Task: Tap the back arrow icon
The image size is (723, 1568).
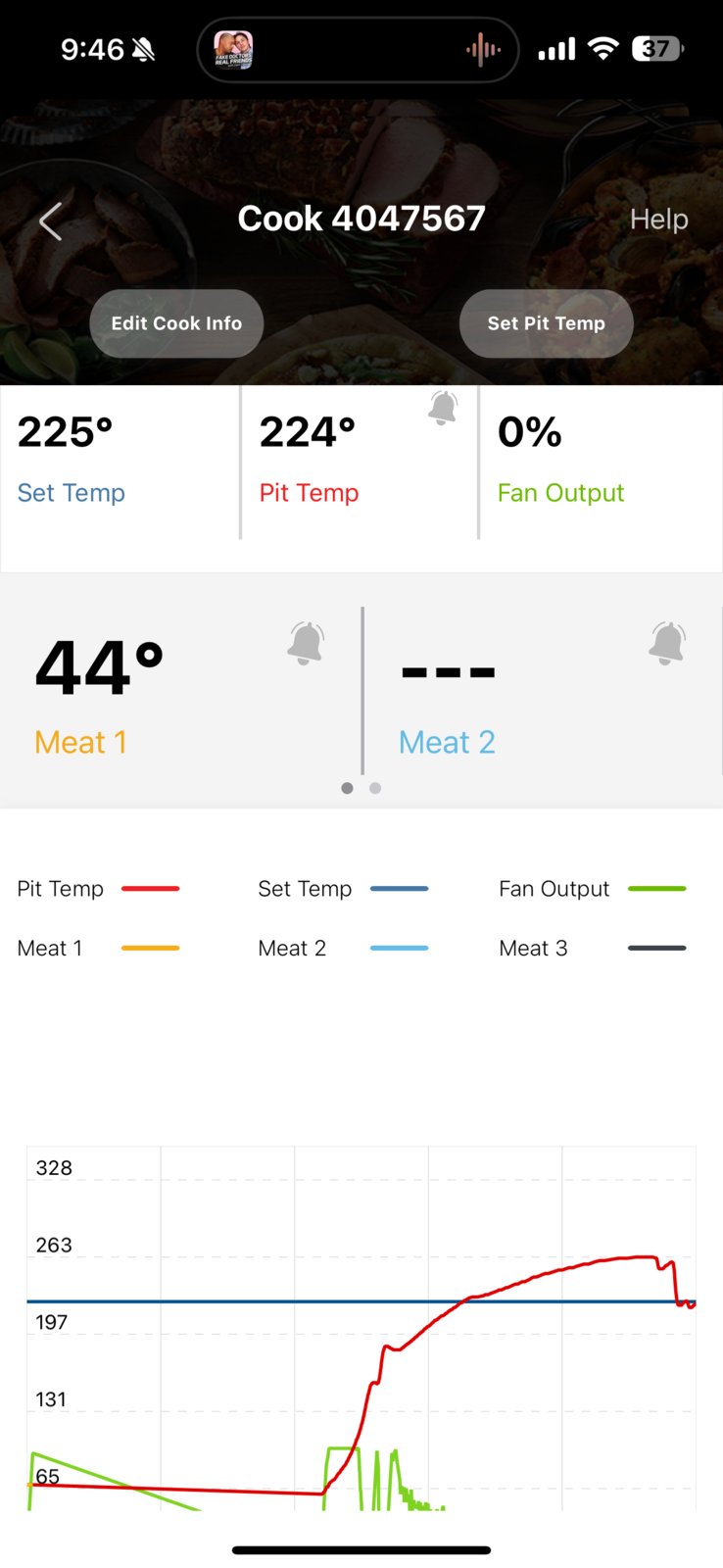Action: point(51,221)
